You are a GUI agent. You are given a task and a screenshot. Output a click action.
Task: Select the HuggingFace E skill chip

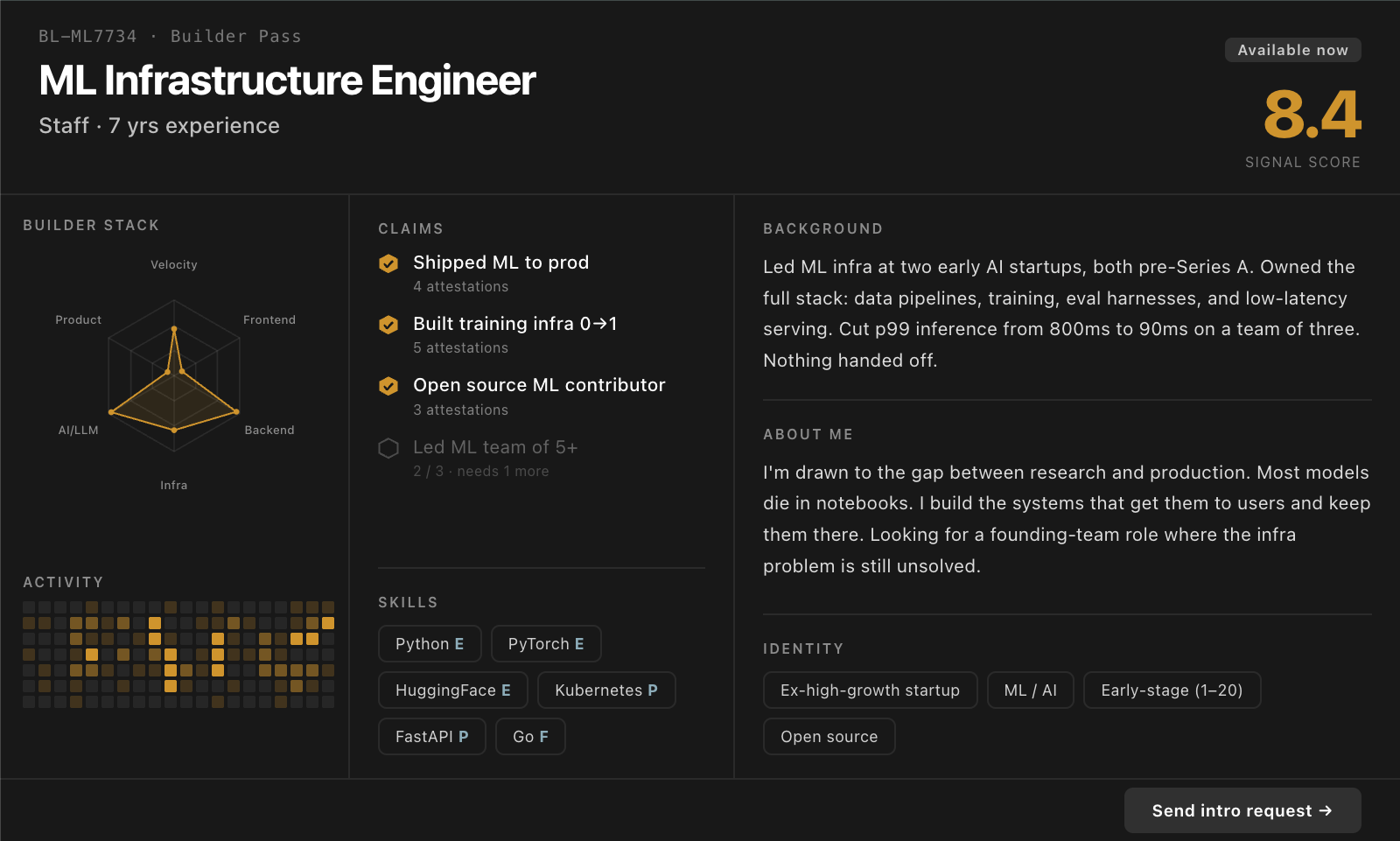[453, 690]
